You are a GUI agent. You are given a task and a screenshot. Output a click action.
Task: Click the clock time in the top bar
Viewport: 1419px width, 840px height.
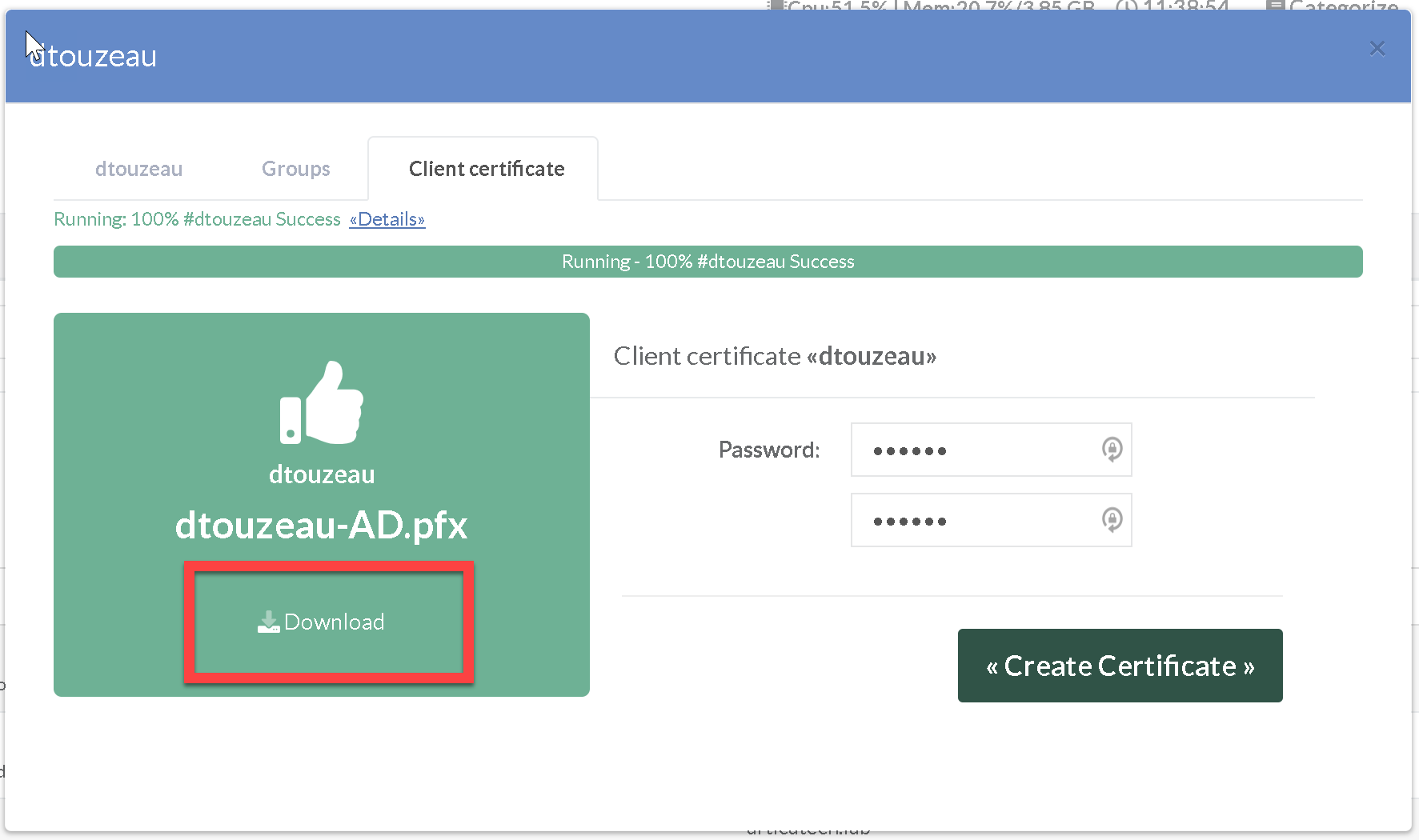(1185, 6)
